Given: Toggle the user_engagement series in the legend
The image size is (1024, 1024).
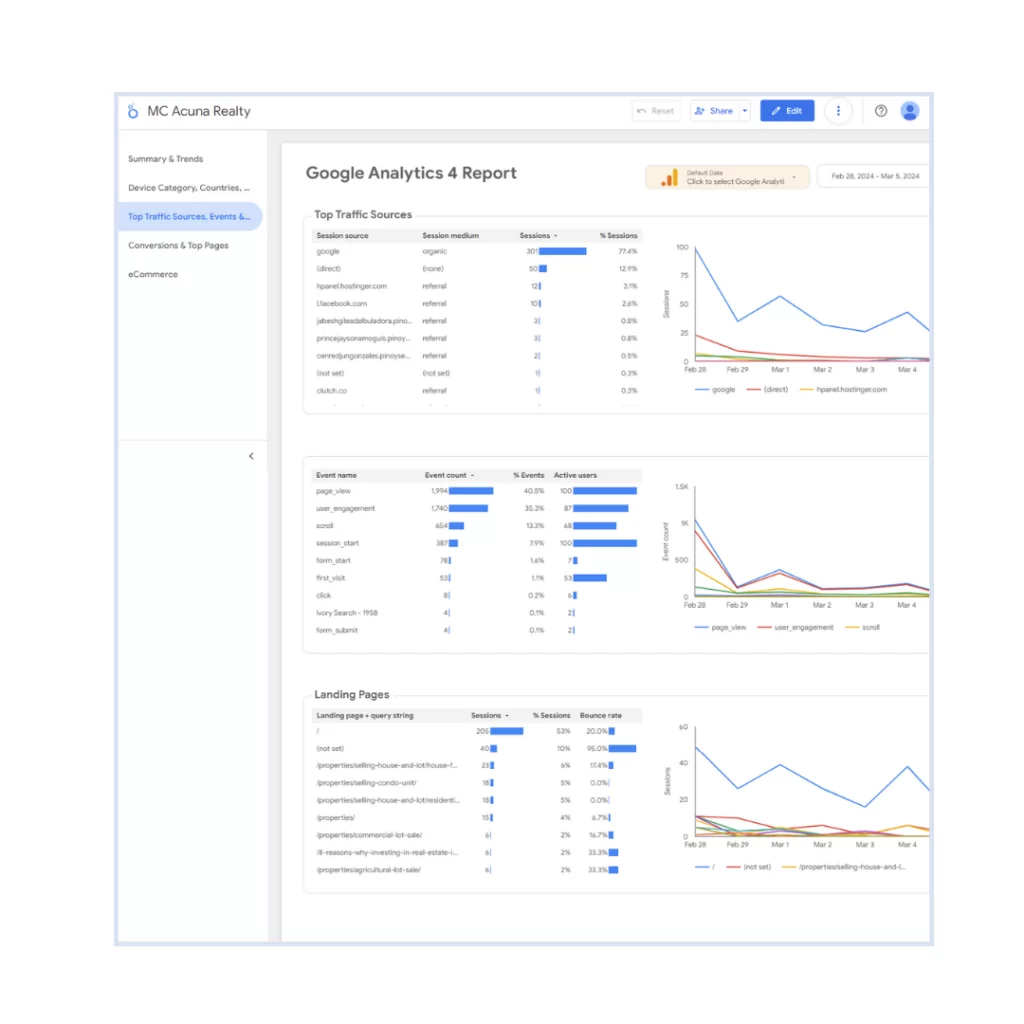Looking at the screenshot, I should tap(795, 628).
